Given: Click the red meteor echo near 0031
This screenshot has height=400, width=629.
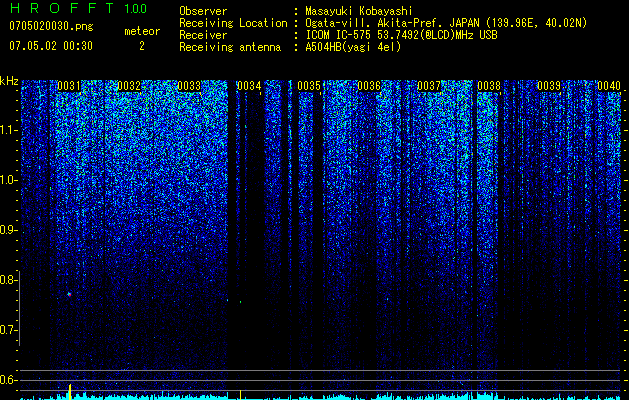Looking at the screenshot, I should coord(69,294).
